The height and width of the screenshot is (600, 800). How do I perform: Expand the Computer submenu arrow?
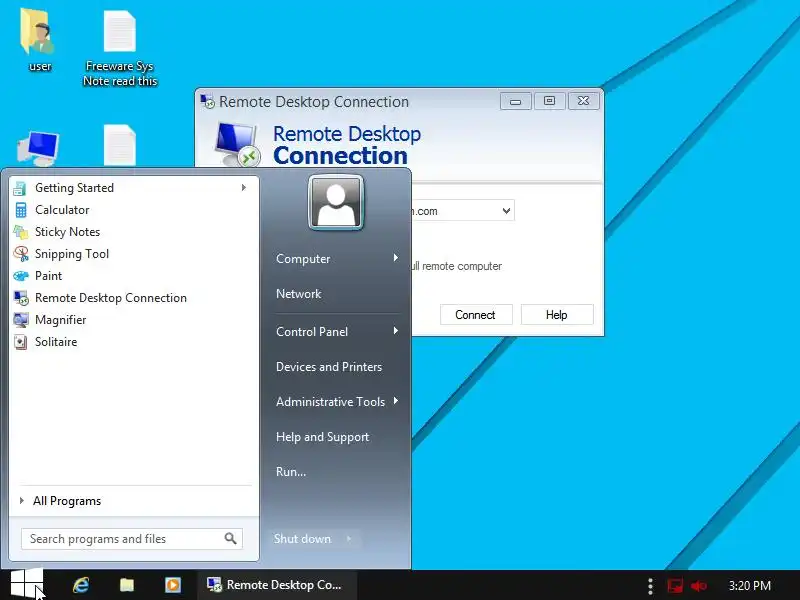(x=395, y=258)
